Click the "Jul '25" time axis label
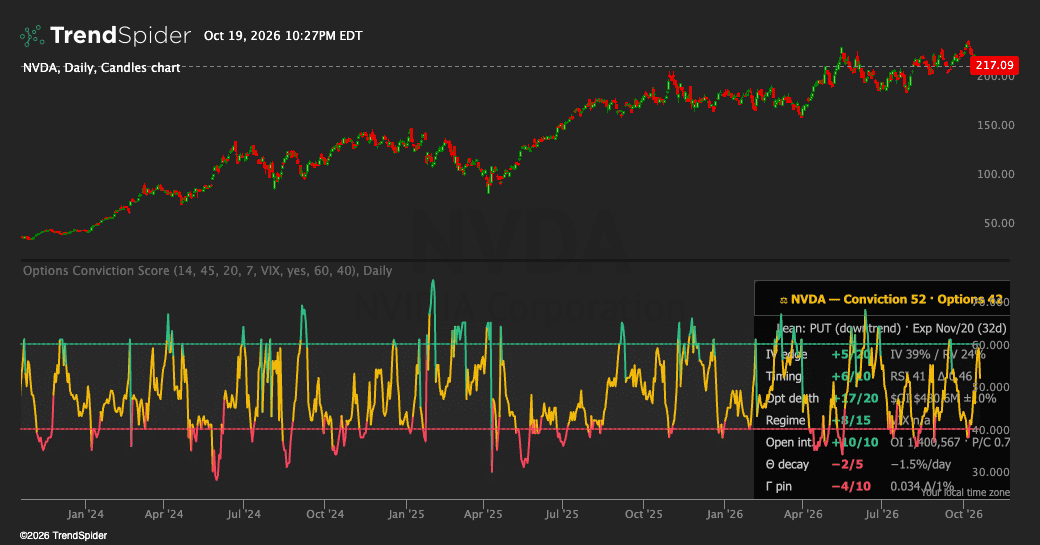1040x545 pixels. (x=562, y=514)
